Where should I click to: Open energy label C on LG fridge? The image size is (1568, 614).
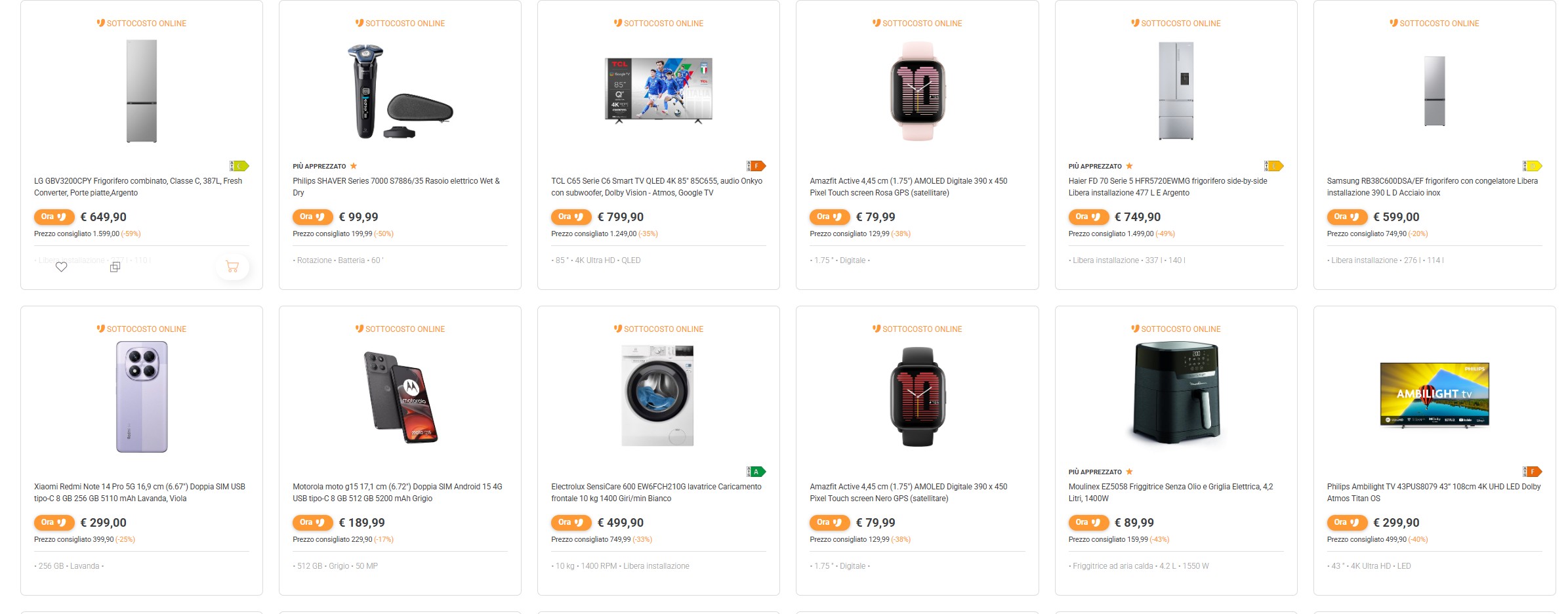(x=239, y=166)
